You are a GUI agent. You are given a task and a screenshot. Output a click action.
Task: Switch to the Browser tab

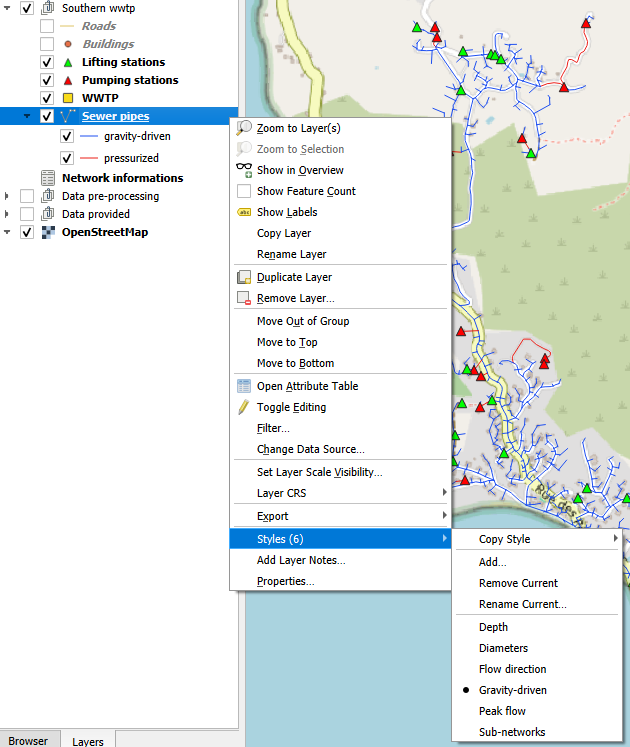point(28,741)
